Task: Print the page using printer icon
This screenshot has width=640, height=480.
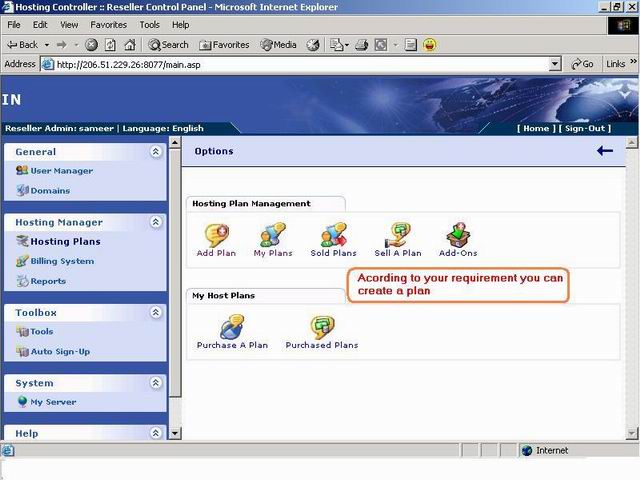Action: click(361, 45)
